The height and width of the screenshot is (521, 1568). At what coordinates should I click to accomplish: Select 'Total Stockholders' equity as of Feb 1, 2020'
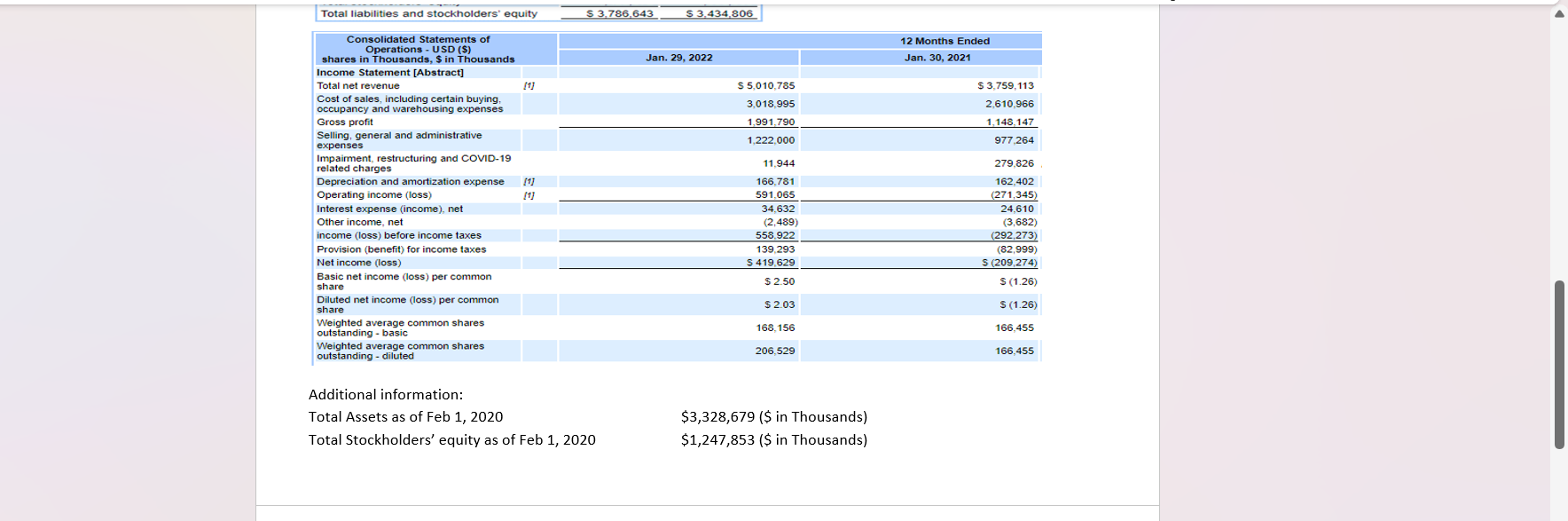pos(452,440)
